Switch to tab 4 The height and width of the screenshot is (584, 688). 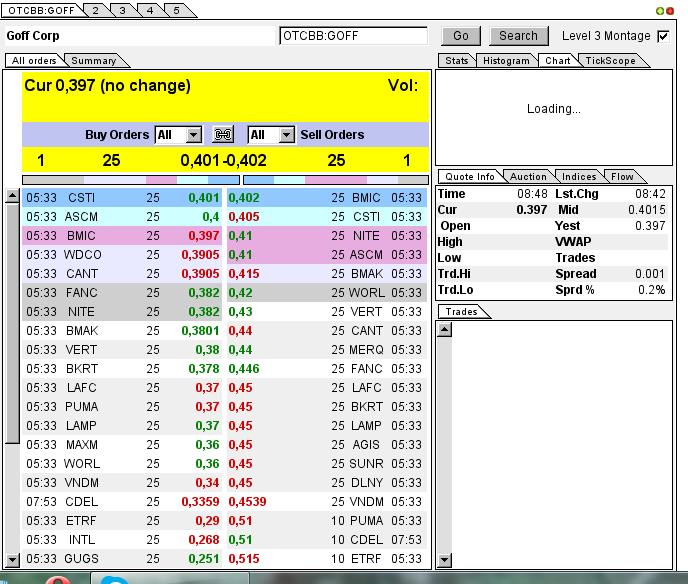[x=150, y=11]
